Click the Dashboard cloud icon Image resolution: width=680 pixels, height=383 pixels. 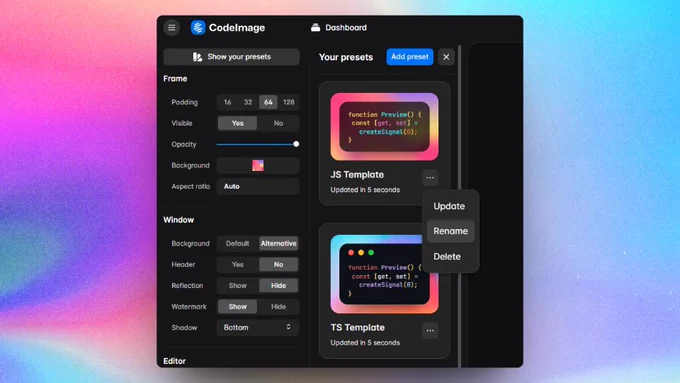click(316, 28)
